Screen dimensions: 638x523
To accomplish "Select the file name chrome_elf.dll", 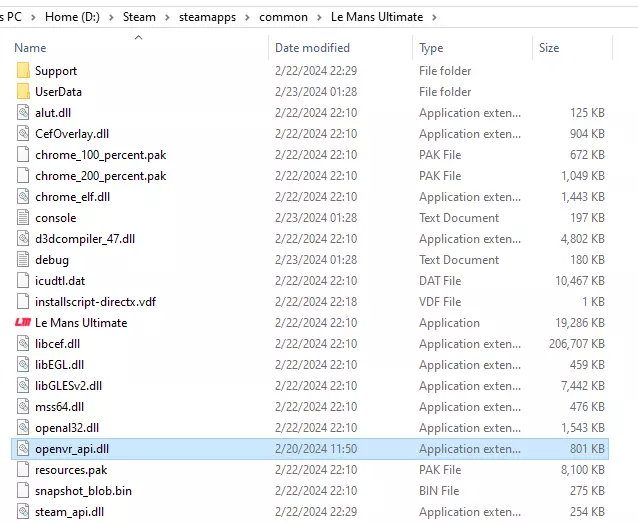I will 72,197.
